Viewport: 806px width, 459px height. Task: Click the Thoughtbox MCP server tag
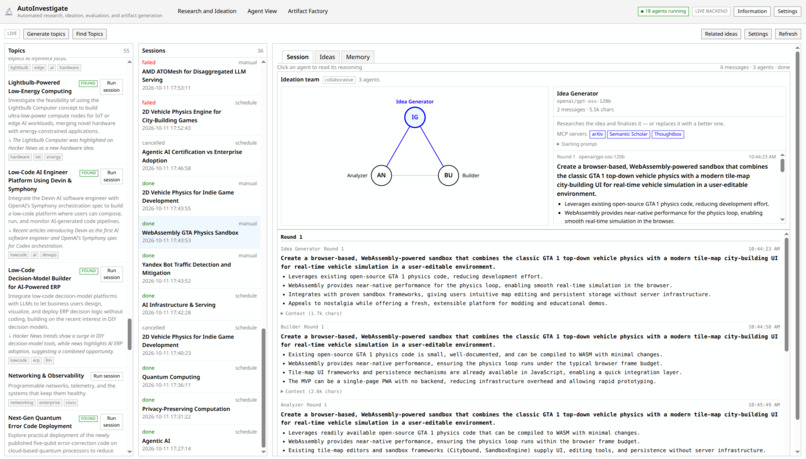[x=668, y=134]
